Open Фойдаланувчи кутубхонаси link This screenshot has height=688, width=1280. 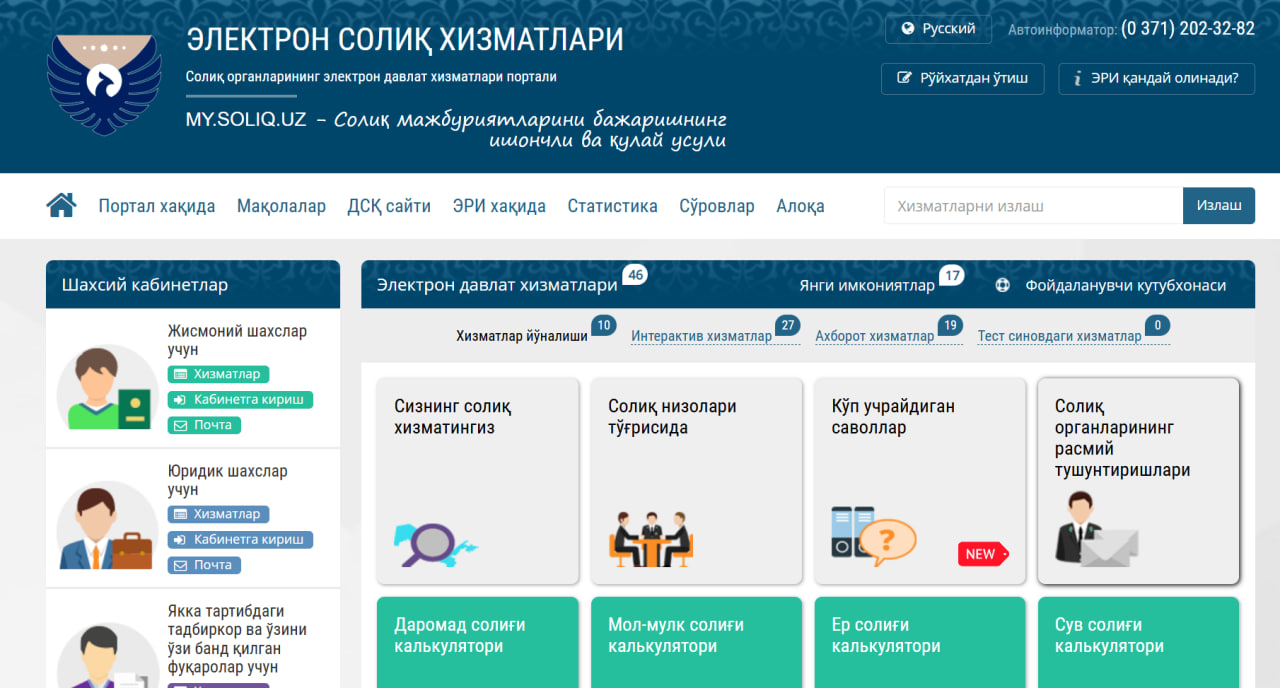point(1124,285)
